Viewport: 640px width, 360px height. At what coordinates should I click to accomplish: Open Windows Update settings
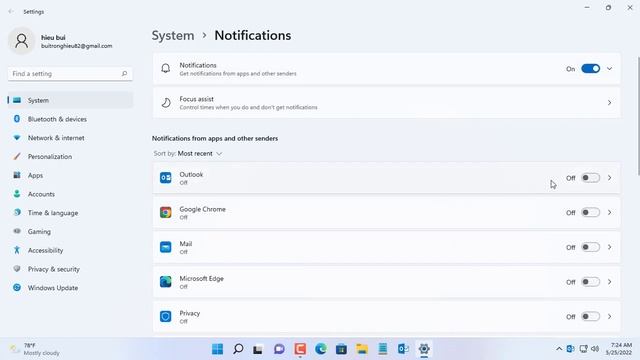[x=70, y=288]
